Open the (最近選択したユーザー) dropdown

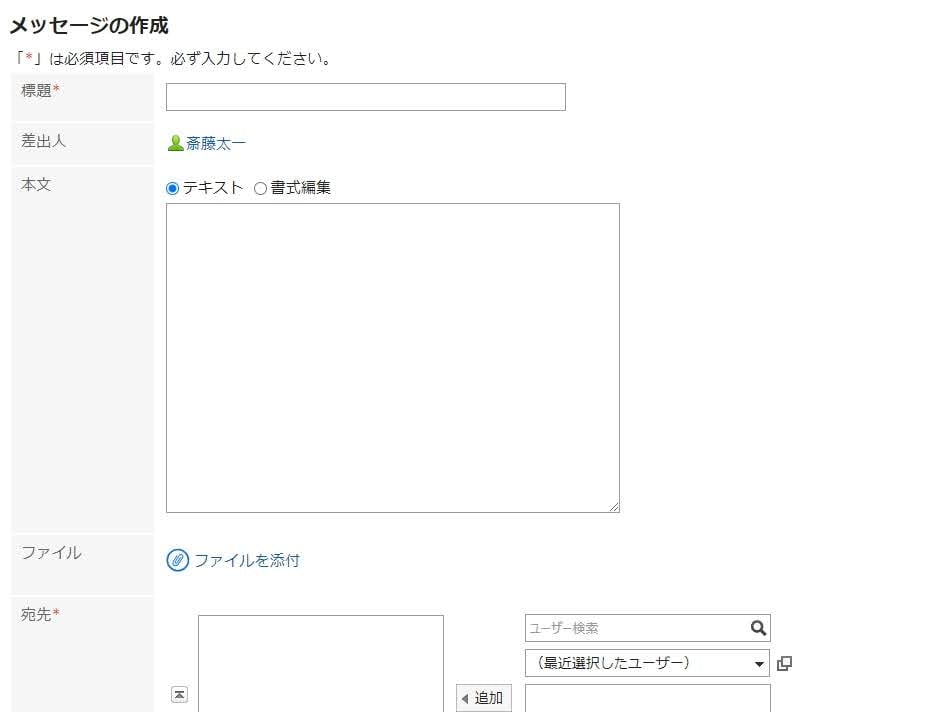[x=647, y=663]
